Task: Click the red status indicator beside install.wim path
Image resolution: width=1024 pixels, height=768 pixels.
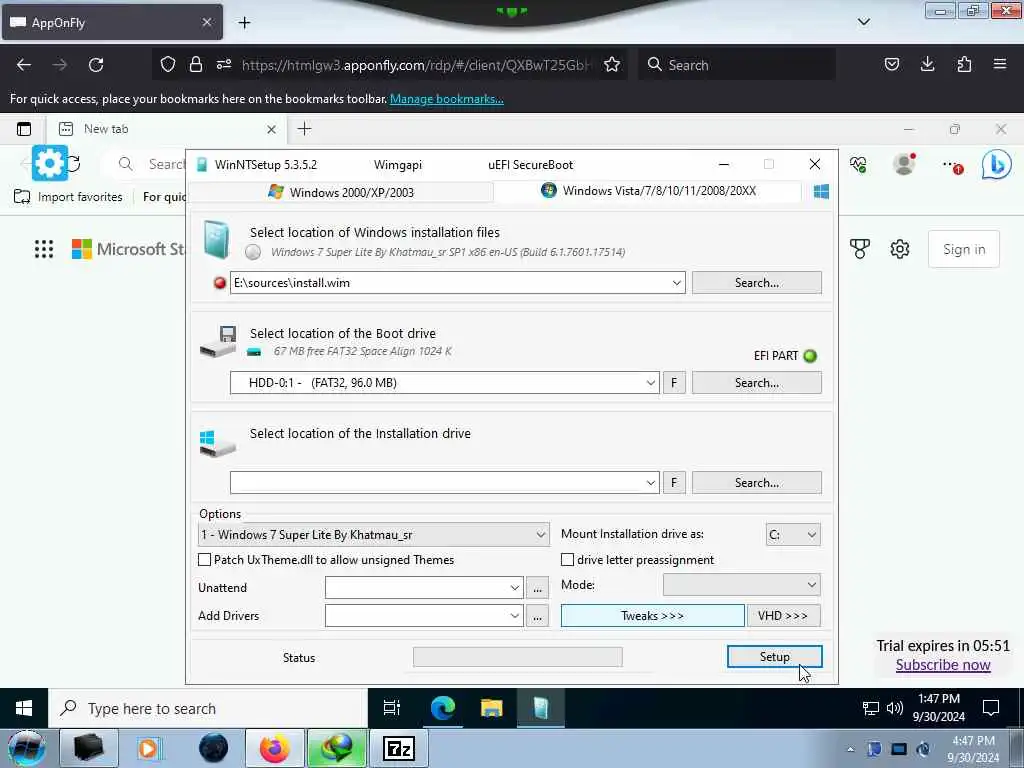Action: 220,283
